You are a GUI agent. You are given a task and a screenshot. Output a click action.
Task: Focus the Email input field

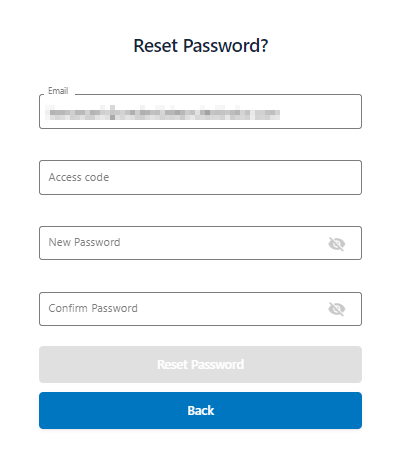pyautogui.click(x=200, y=112)
